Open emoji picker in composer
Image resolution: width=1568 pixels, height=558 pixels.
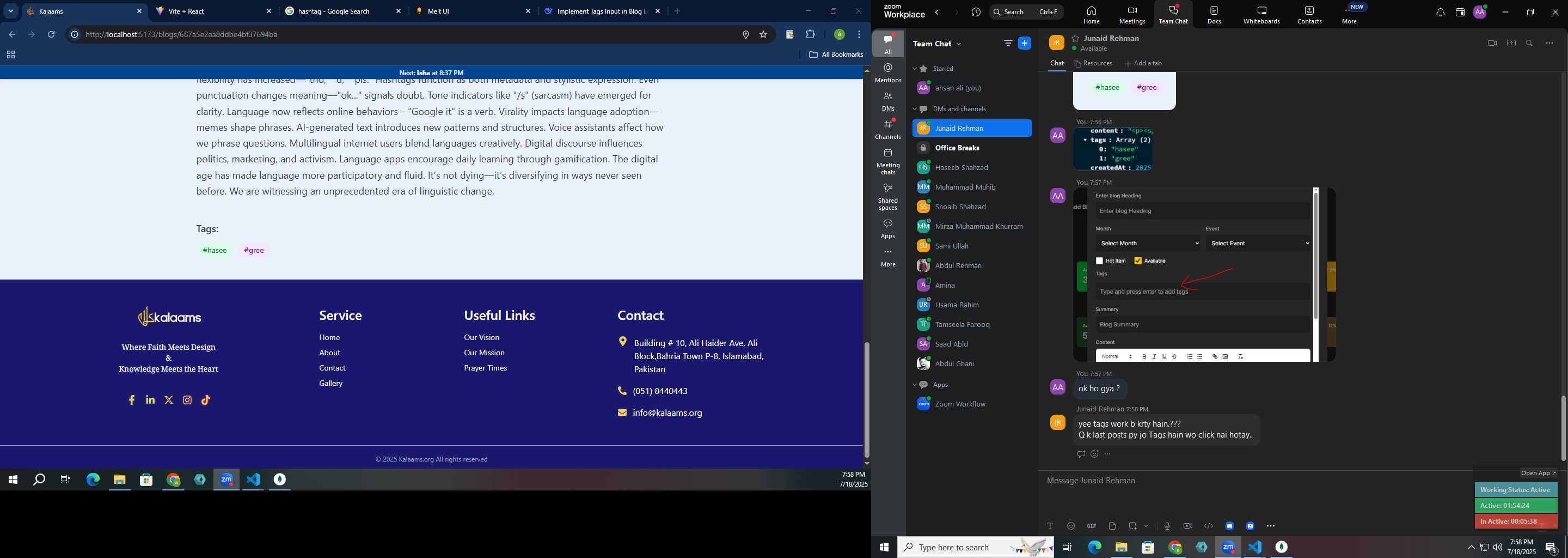pos(1071,526)
